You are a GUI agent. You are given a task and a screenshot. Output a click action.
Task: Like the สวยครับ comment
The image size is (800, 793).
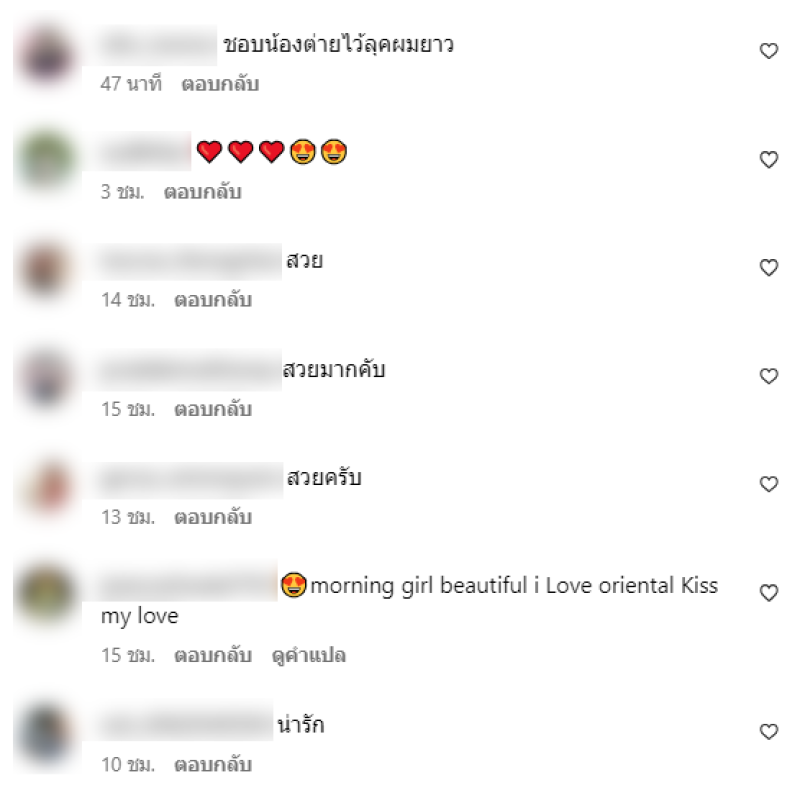[768, 484]
